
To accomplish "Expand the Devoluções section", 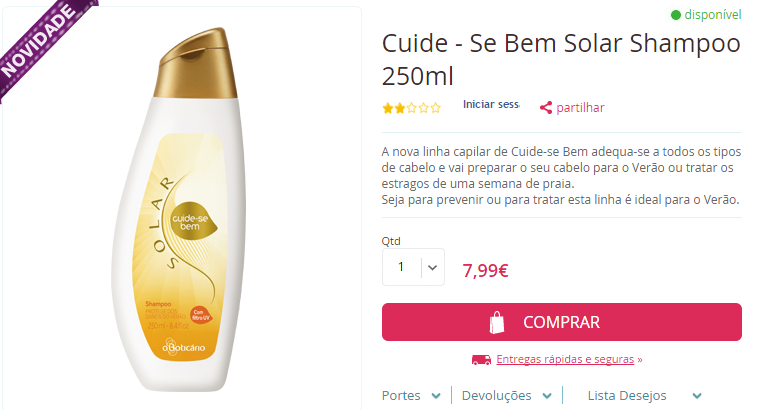I will (x=507, y=395).
